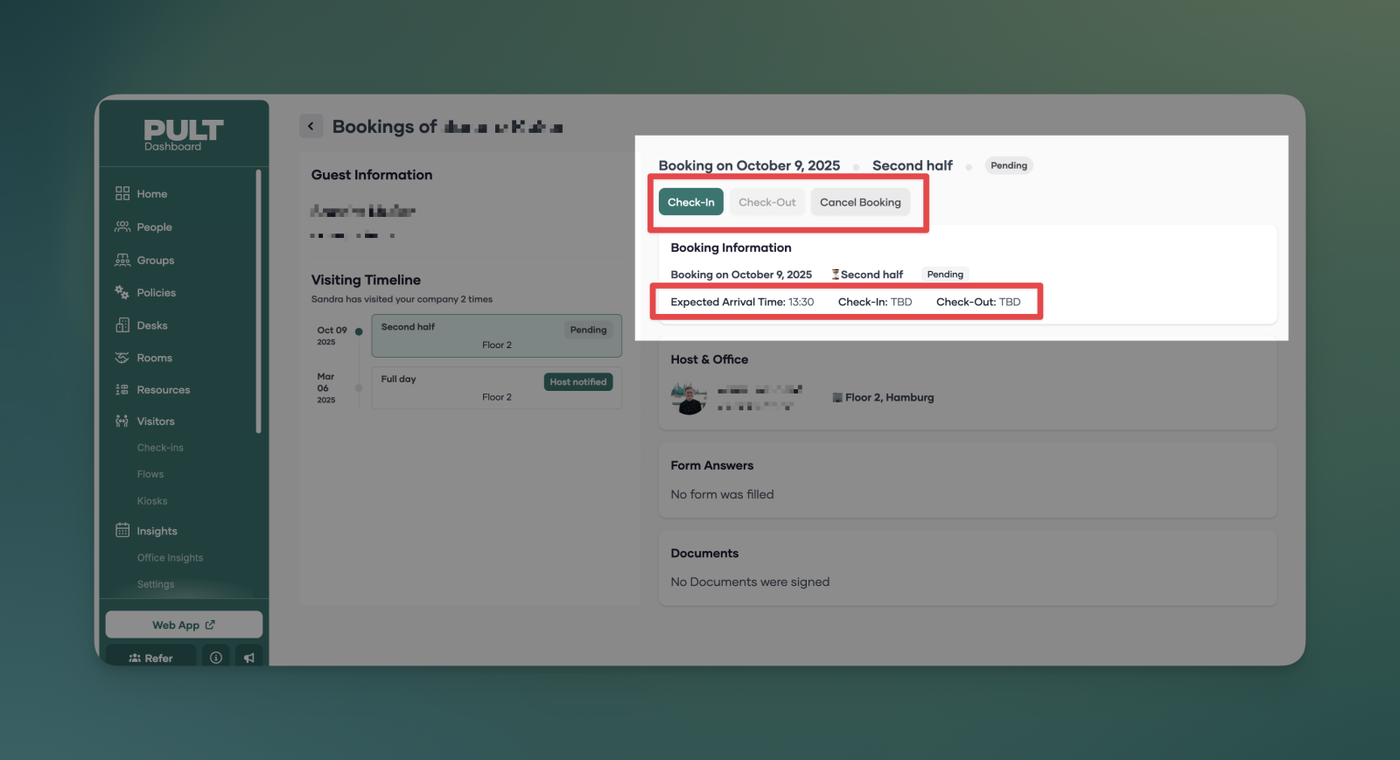Select Flows submenu item

pos(150,474)
